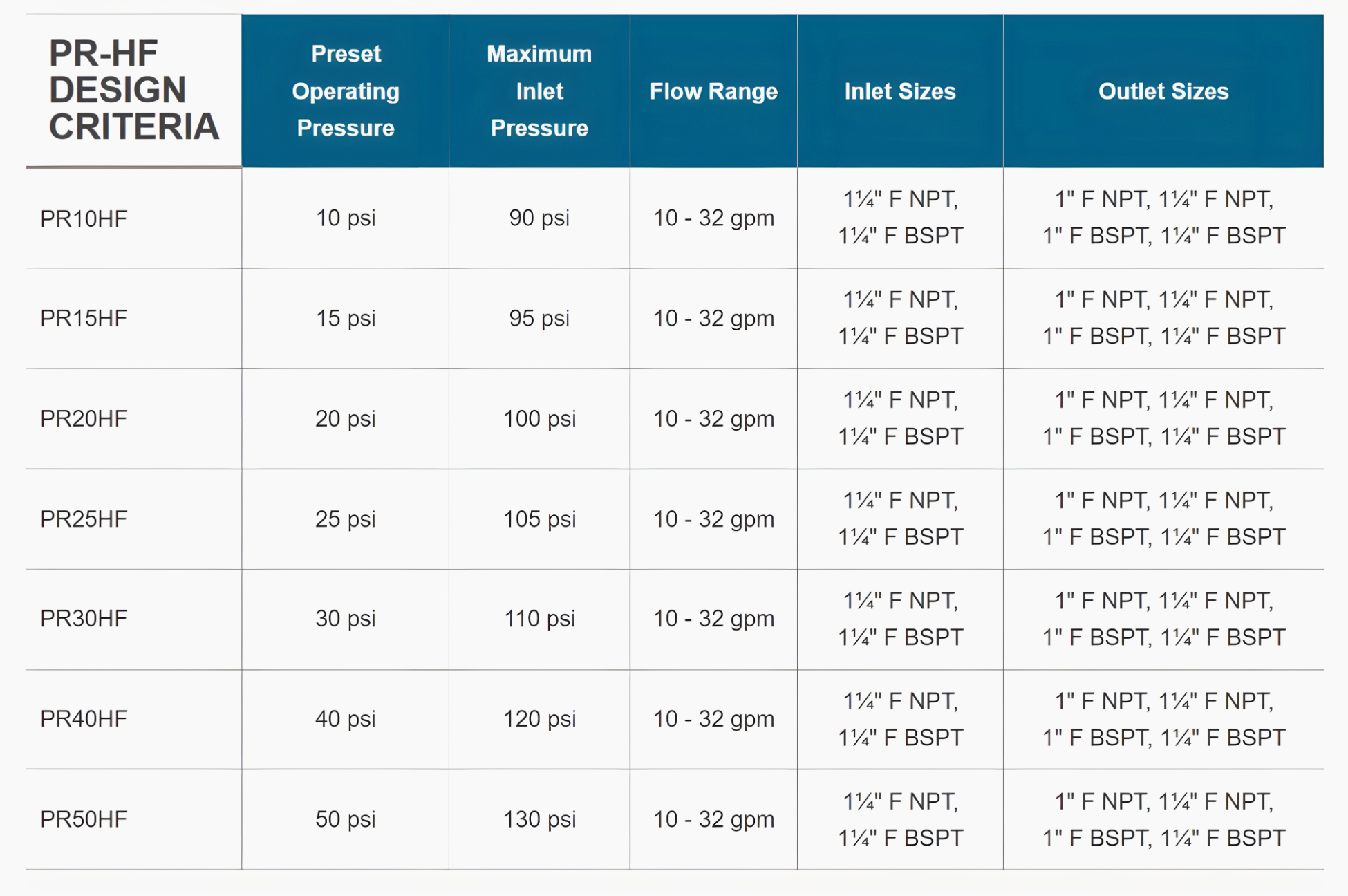Click the PR-HF DESIGN CRITERIA title

(133, 90)
